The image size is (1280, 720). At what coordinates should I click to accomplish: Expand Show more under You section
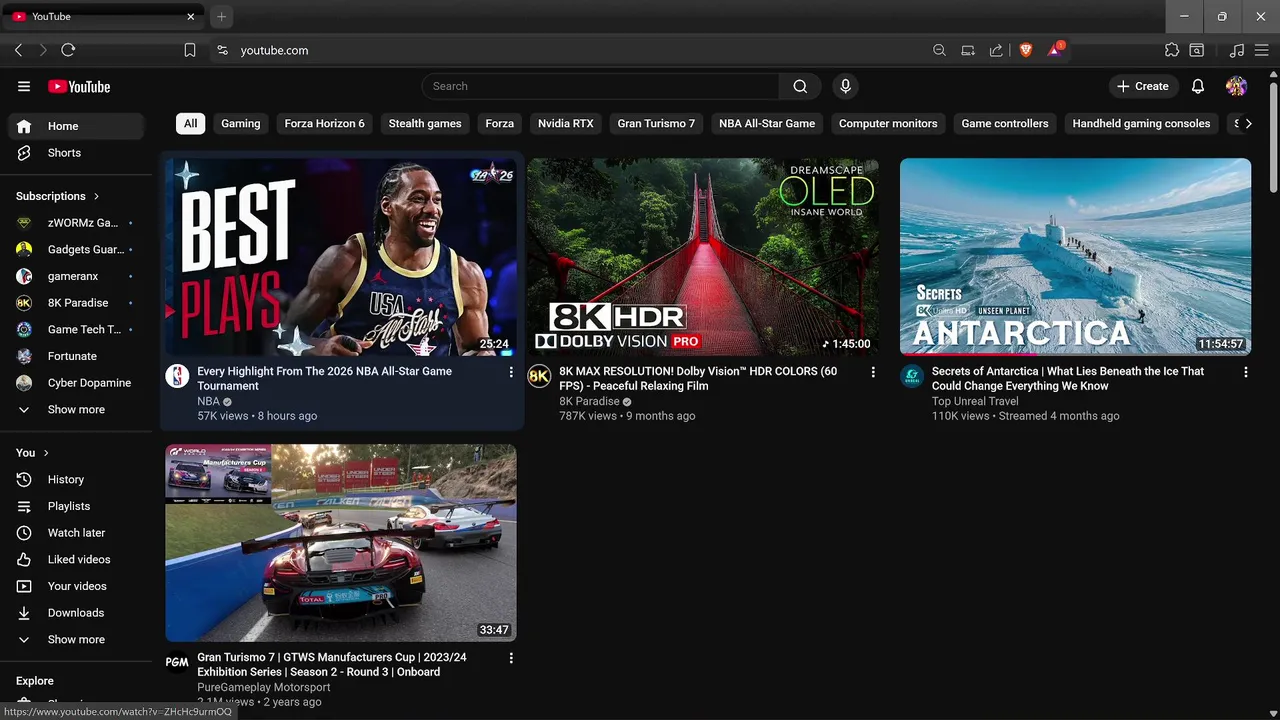click(x=76, y=640)
